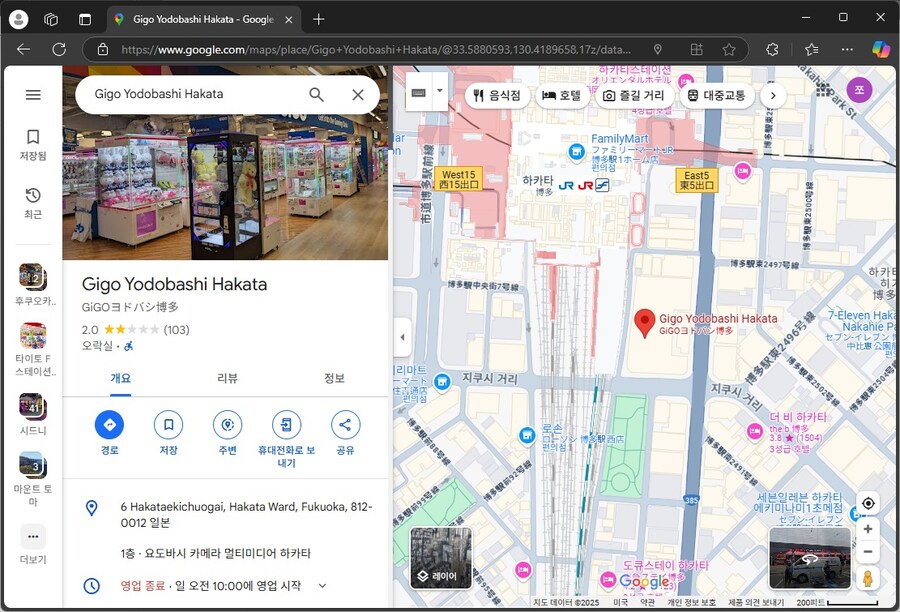Click the FamilyMart store marker on map
This screenshot has height=612, width=900.
click(576, 152)
